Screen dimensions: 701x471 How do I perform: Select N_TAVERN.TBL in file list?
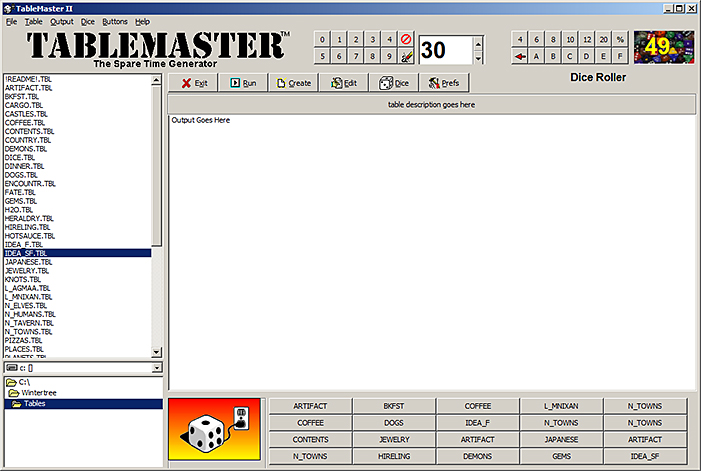(x=78, y=323)
